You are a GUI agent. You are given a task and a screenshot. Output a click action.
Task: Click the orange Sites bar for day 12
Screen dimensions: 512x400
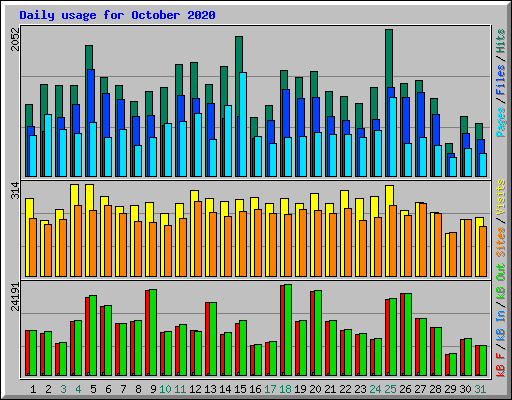(198, 239)
